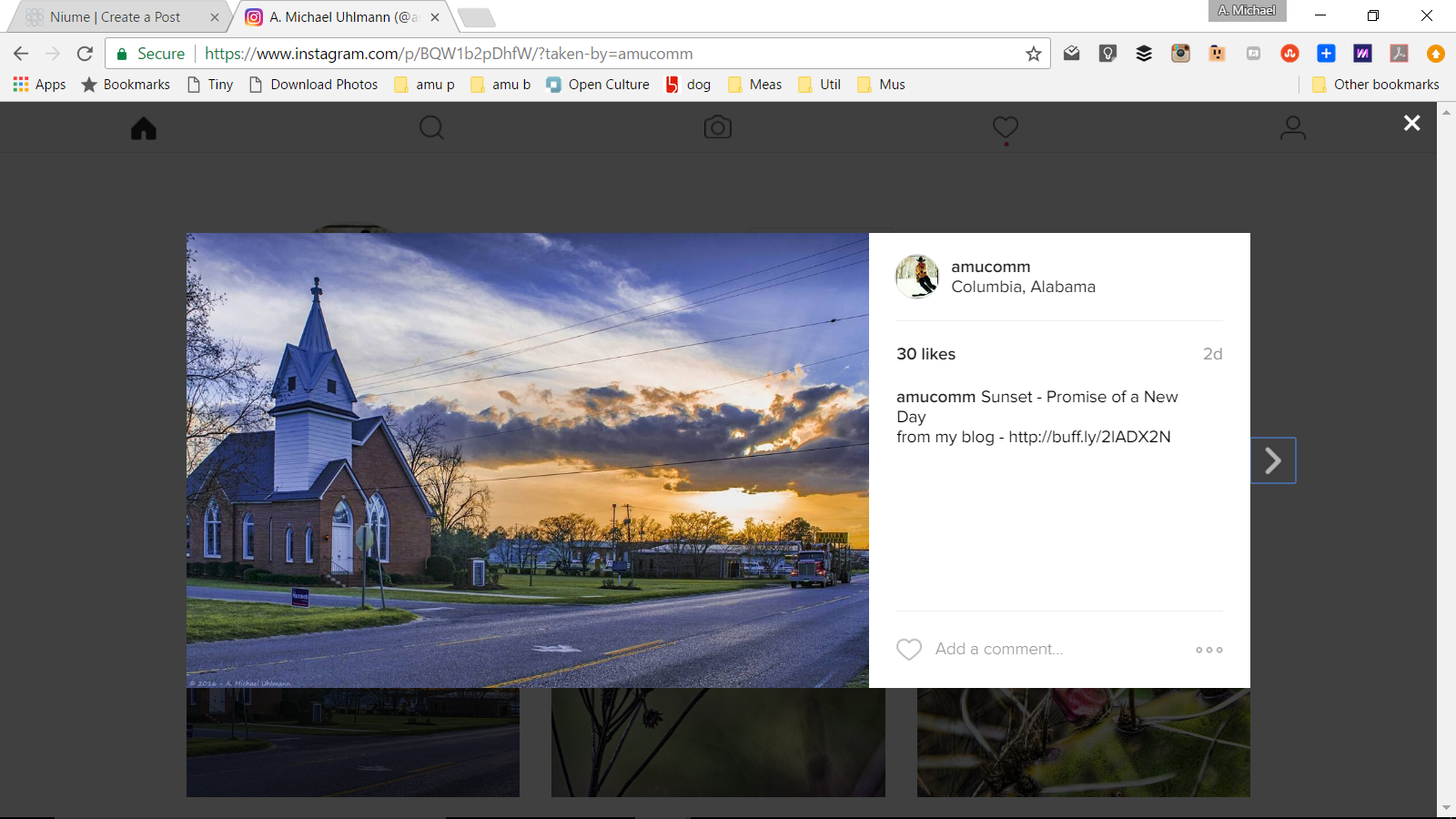1456x819 pixels.
Task: Open activity notifications via heart icon
Action: click(x=1005, y=127)
